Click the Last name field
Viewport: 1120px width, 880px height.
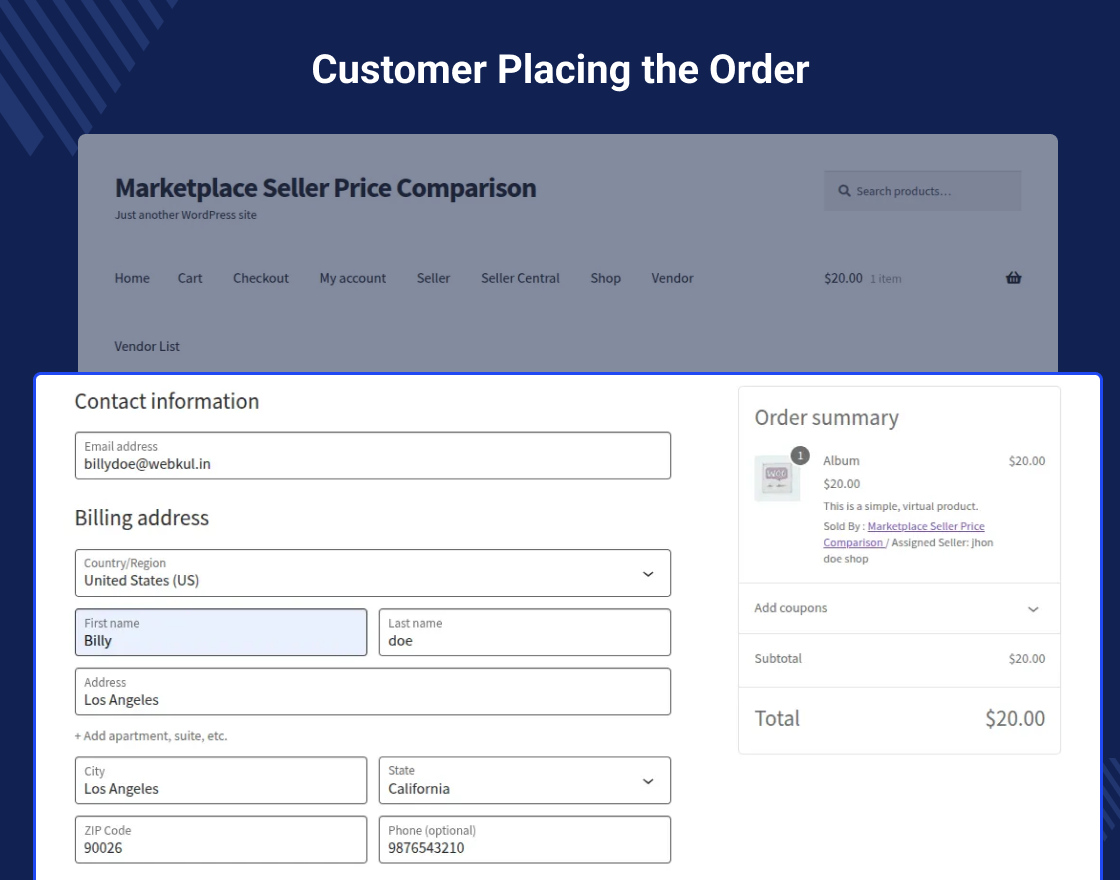point(525,632)
